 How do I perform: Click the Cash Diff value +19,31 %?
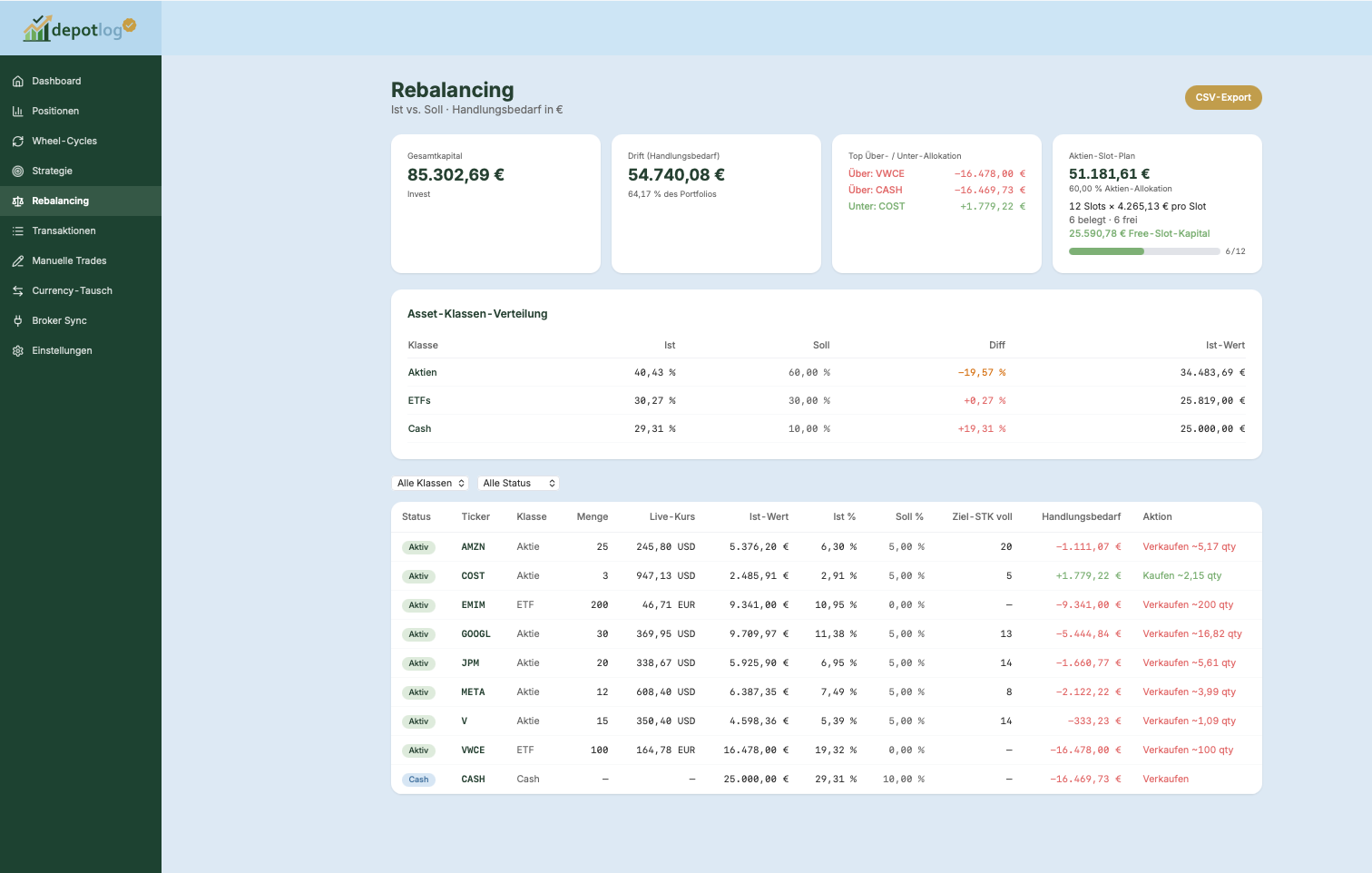pyautogui.click(x=982, y=429)
